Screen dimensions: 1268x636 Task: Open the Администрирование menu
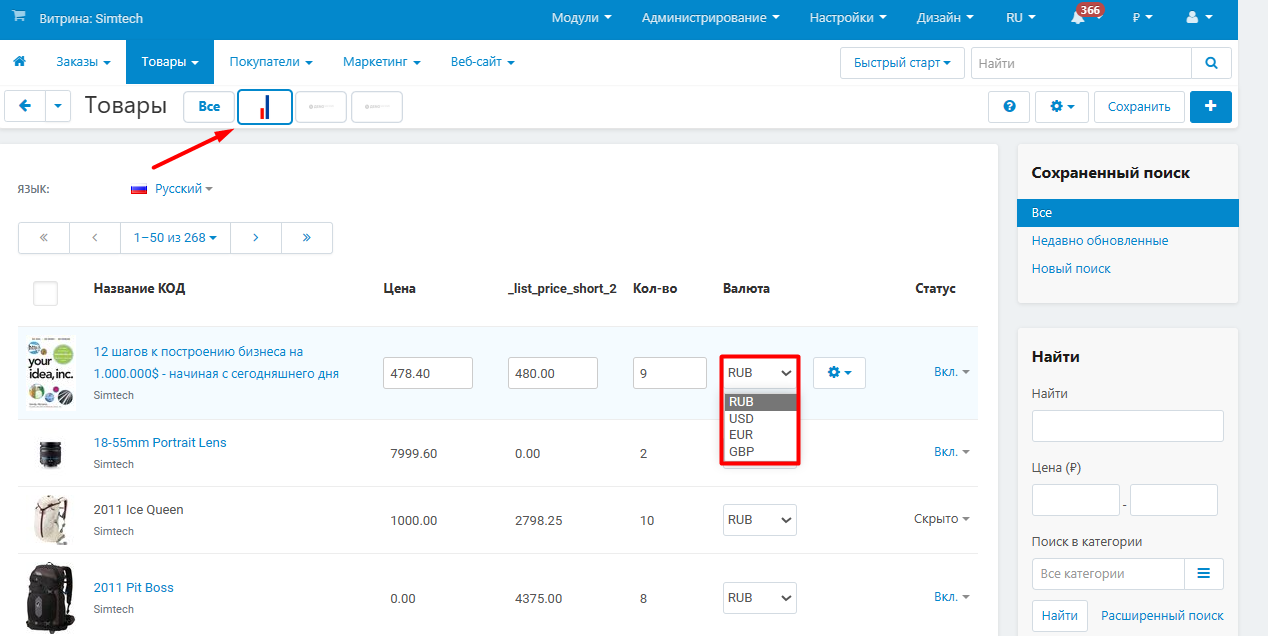(x=711, y=18)
